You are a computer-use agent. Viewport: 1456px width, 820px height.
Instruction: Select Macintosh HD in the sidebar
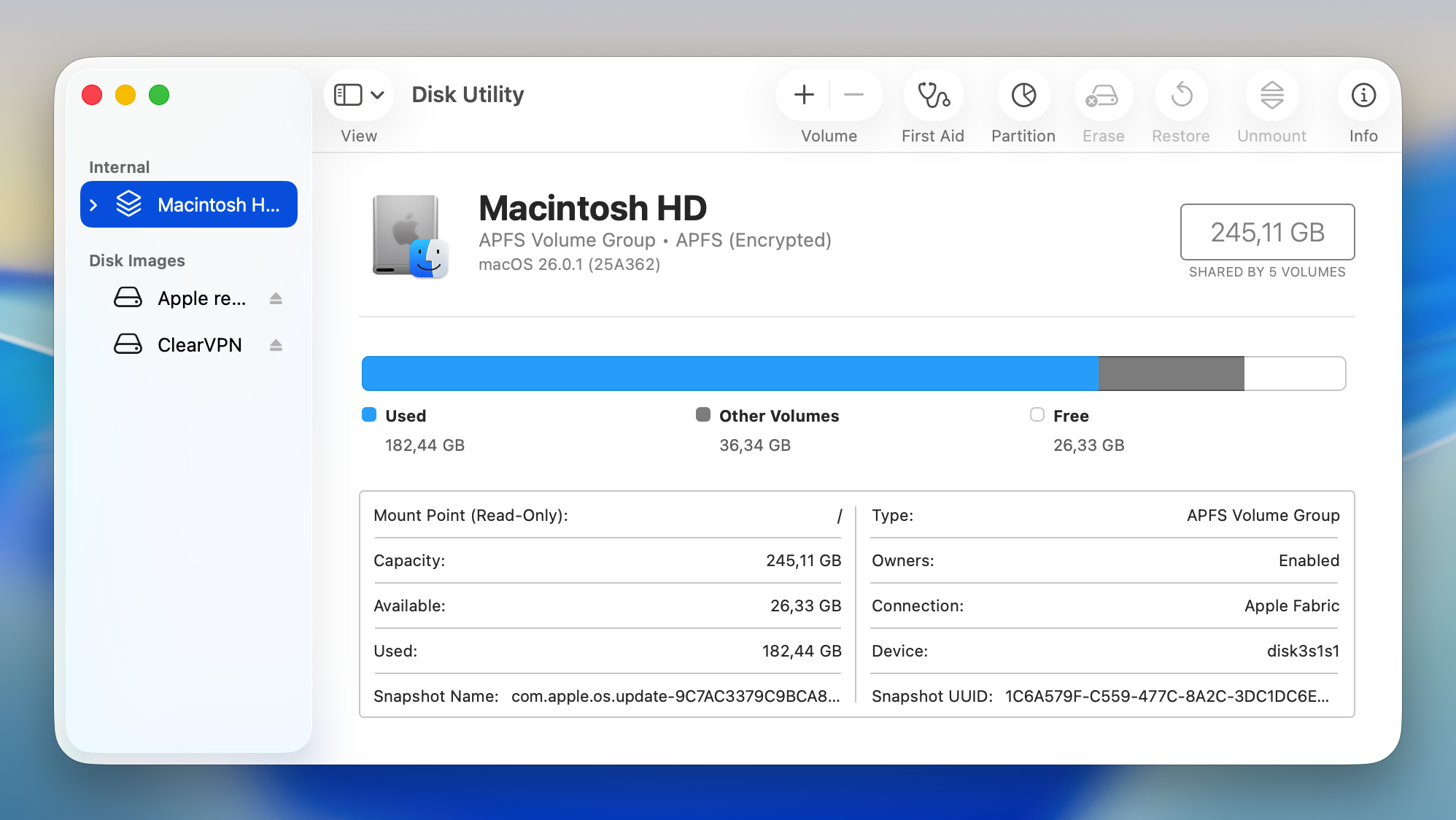pyautogui.click(x=189, y=204)
